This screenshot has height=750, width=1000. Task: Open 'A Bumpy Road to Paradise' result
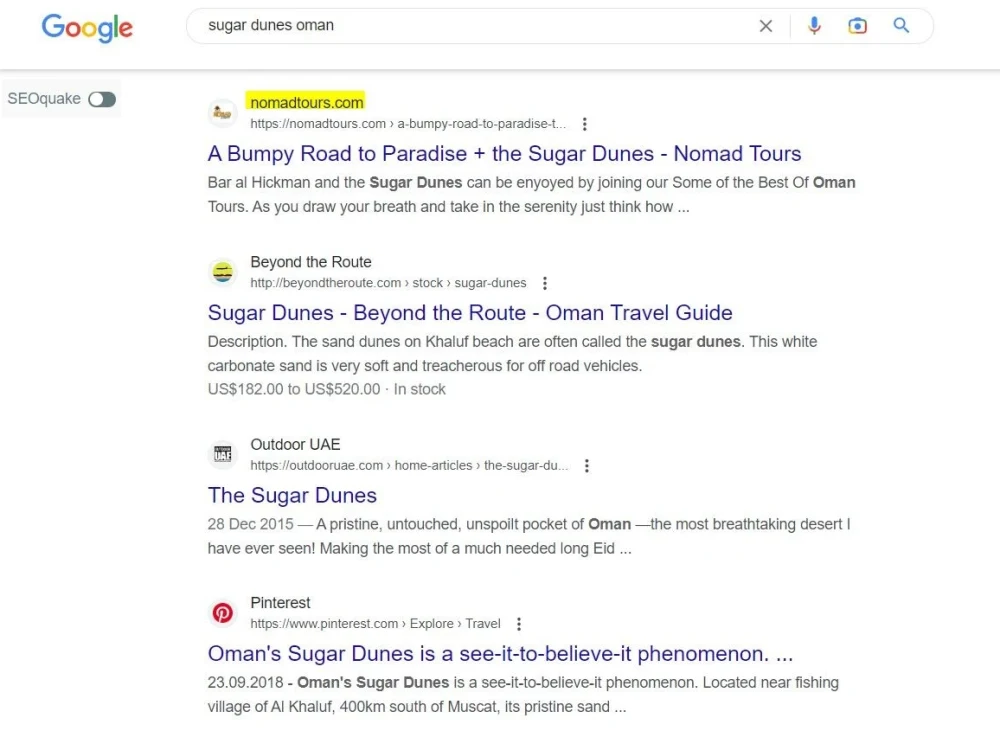point(504,154)
